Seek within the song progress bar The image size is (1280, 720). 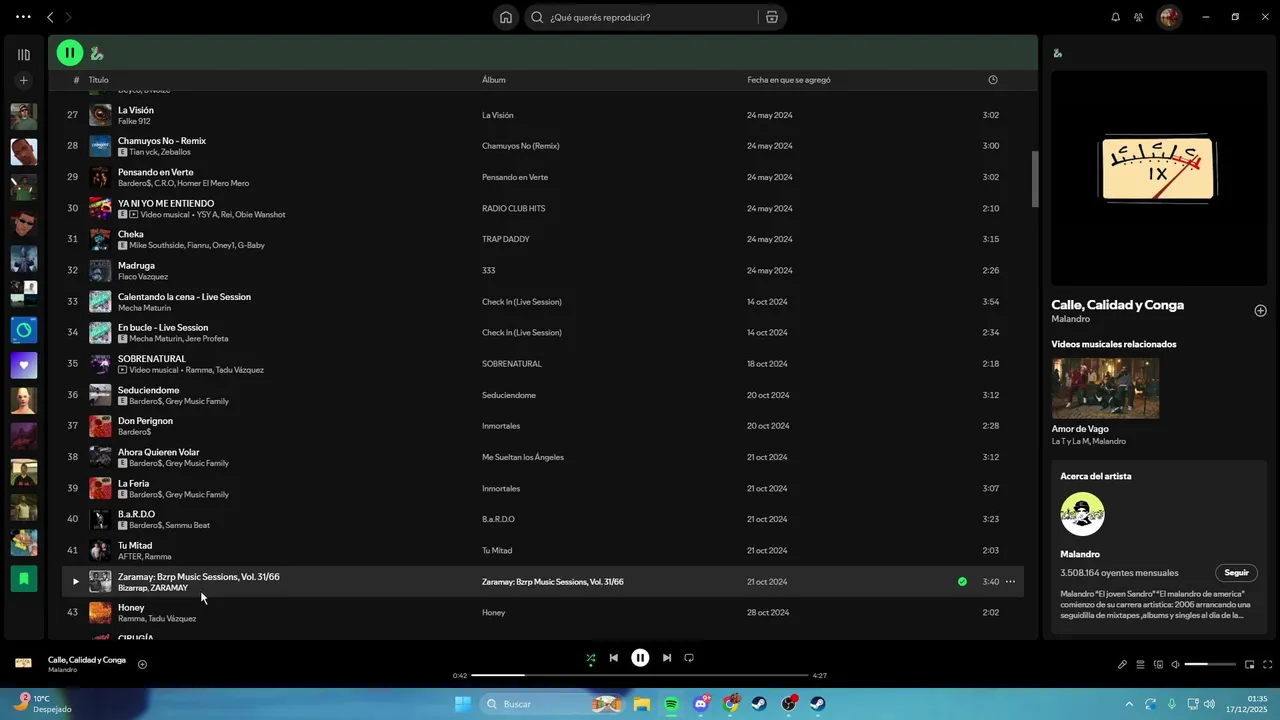tap(640, 675)
